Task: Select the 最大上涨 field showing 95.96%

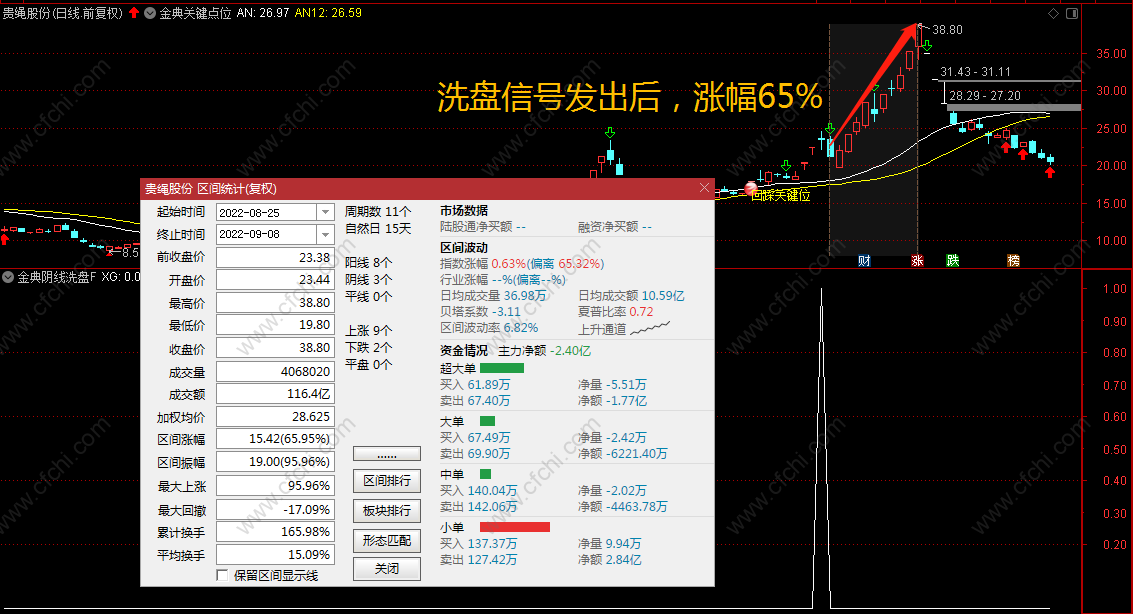Action: point(275,485)
